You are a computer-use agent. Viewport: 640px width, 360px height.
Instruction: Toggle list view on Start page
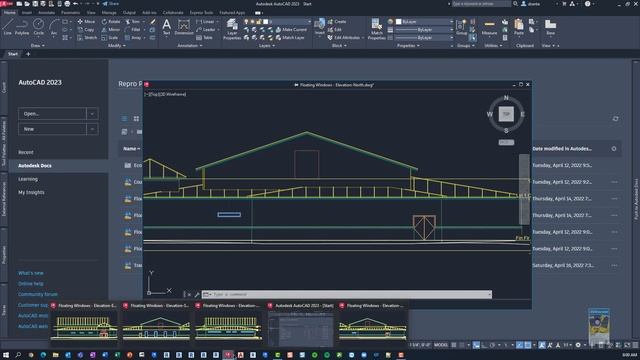(x=124, y=118)
